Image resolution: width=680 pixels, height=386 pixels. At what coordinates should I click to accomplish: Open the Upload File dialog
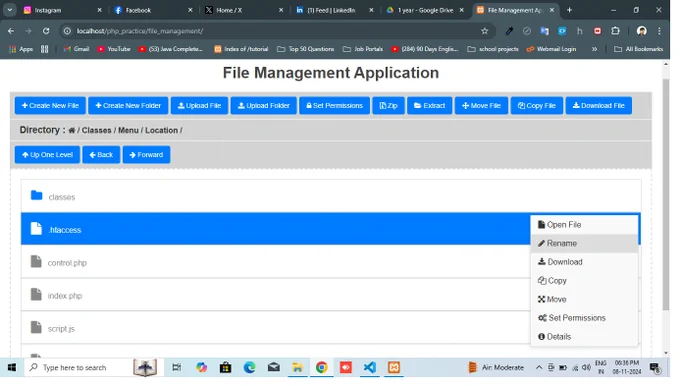199,106
